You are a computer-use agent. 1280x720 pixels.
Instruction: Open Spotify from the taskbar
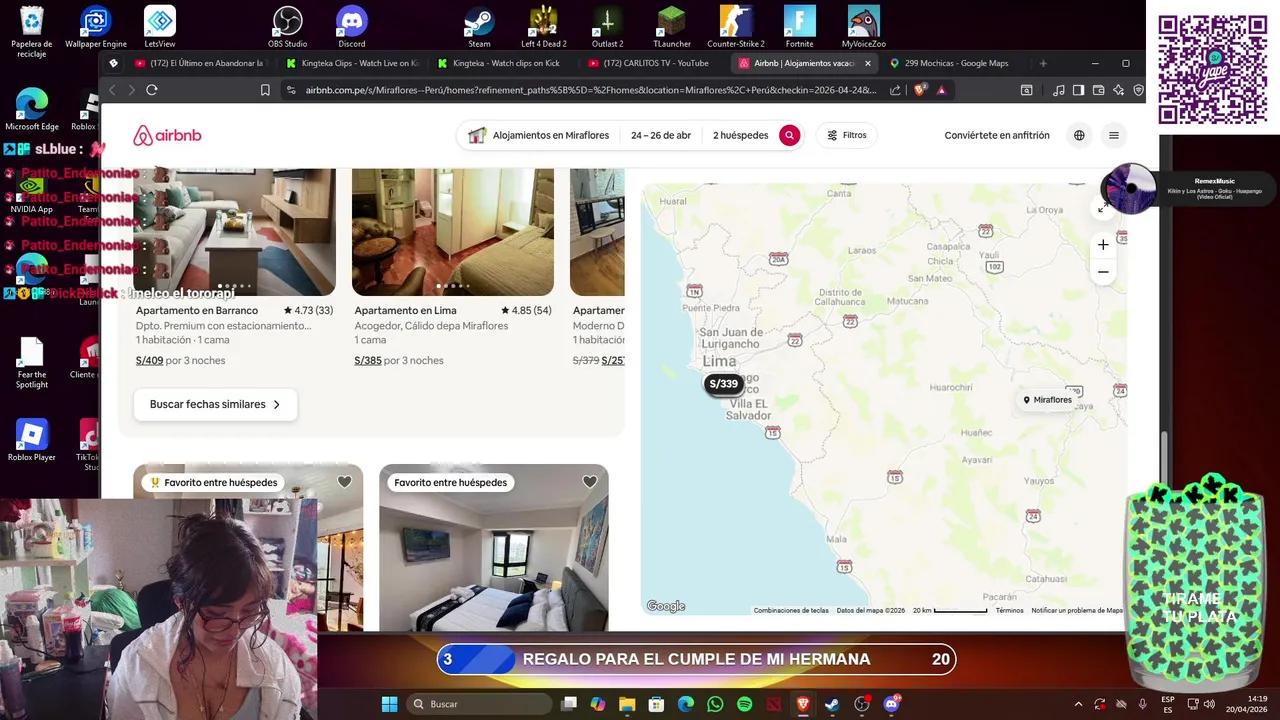point(744,704)
